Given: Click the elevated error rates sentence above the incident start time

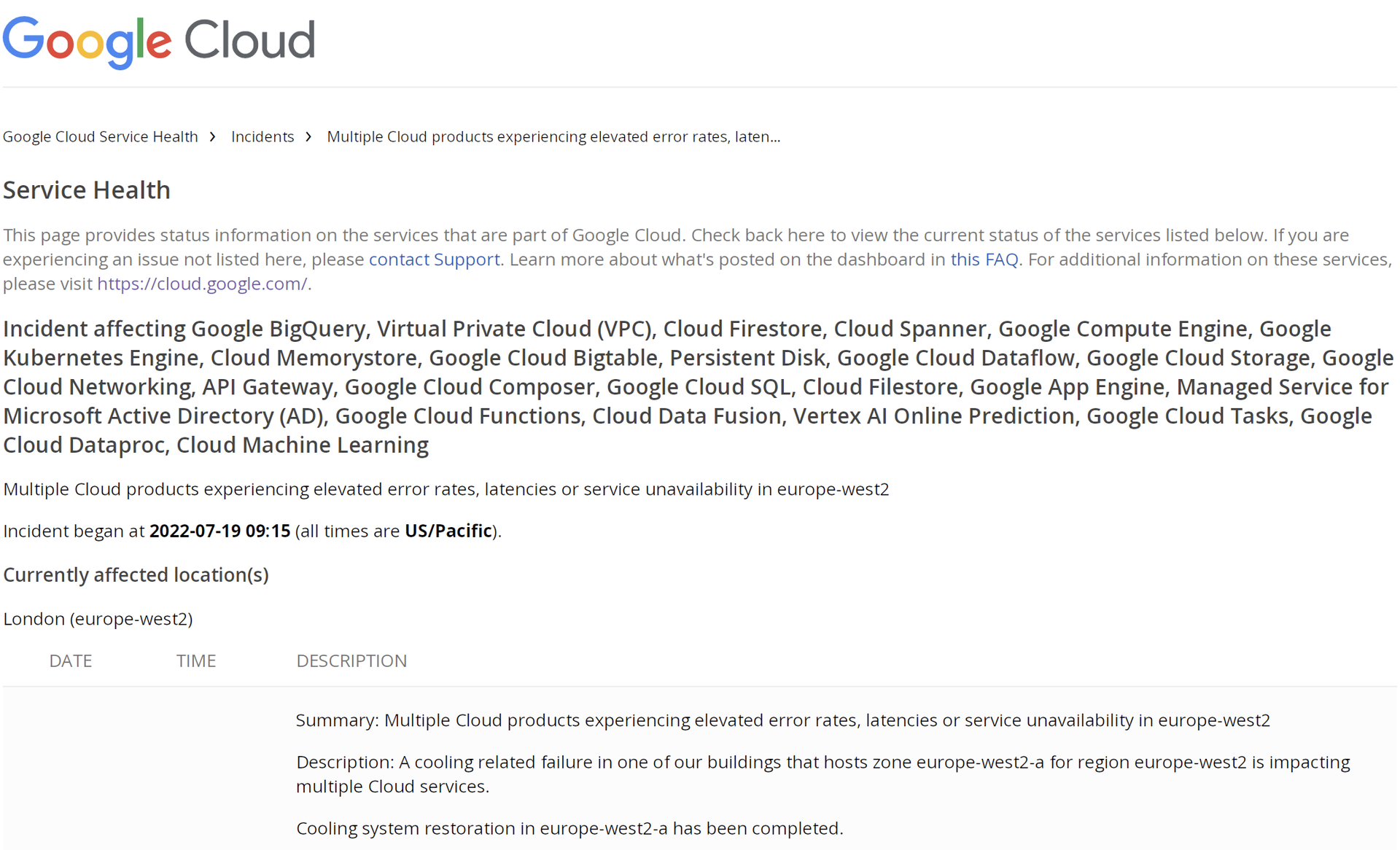Looking at the screenshot, I should 446,489.
